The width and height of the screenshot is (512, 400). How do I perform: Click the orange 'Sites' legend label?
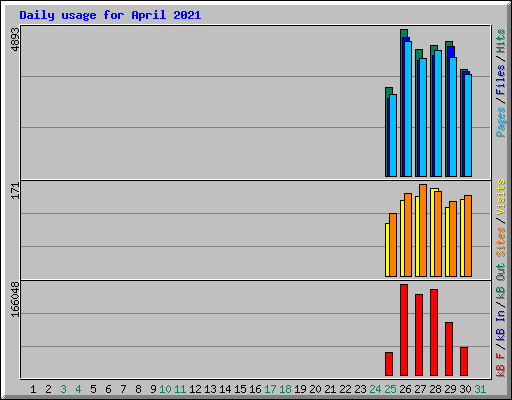click(x=500, y=242)
